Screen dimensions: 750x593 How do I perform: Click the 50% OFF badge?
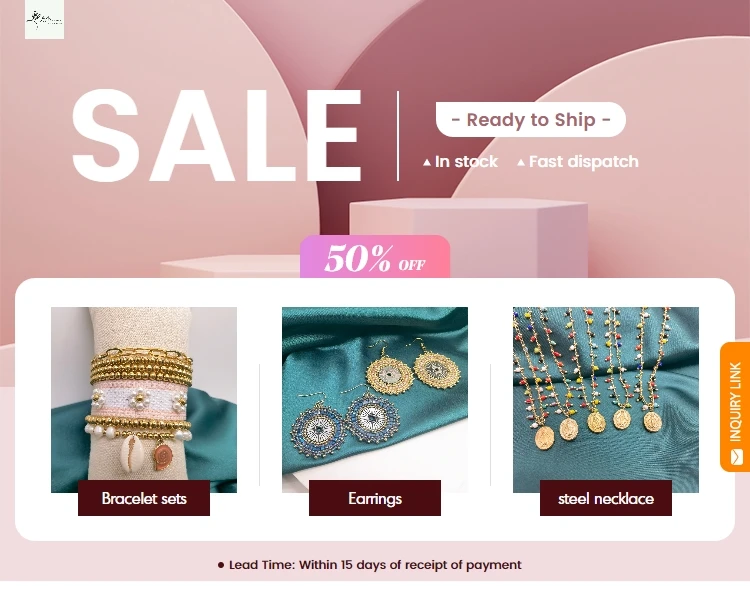pos(375,257)
